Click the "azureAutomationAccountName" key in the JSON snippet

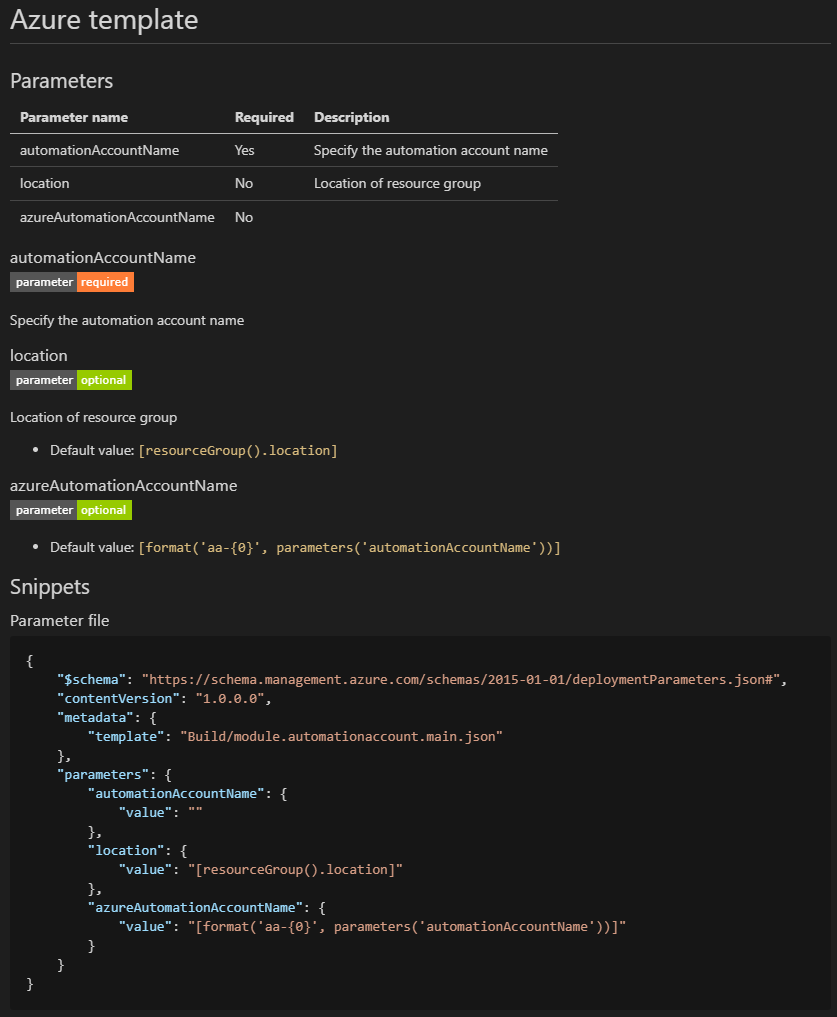click(x=195, y=907)
